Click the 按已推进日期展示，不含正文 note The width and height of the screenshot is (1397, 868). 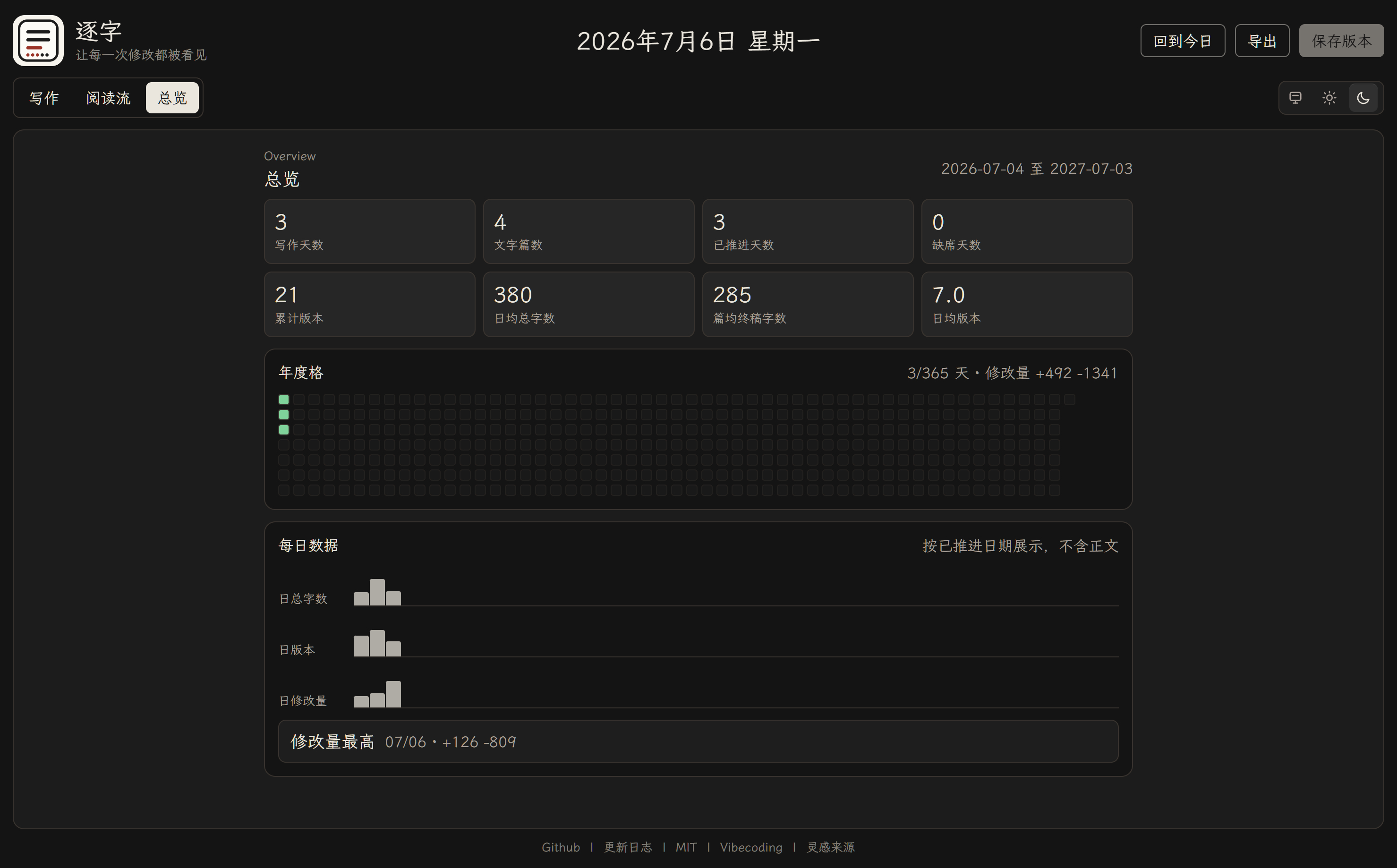tap(1021, 546)
